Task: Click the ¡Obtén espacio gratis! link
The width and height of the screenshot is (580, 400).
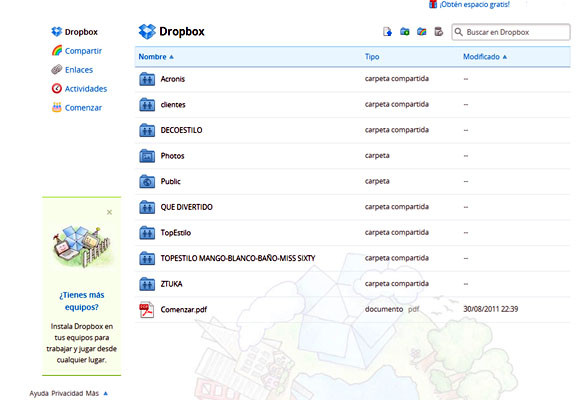Action: point(474,4)
